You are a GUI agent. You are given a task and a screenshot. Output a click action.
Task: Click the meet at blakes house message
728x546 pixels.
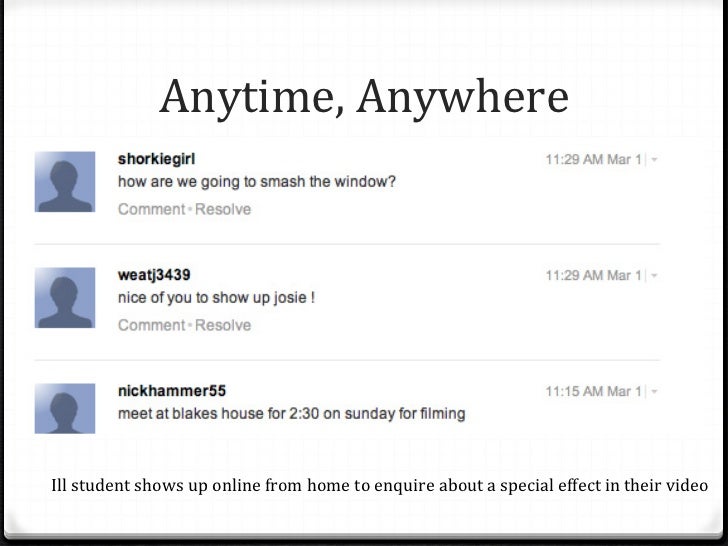[x=292, y=413]
